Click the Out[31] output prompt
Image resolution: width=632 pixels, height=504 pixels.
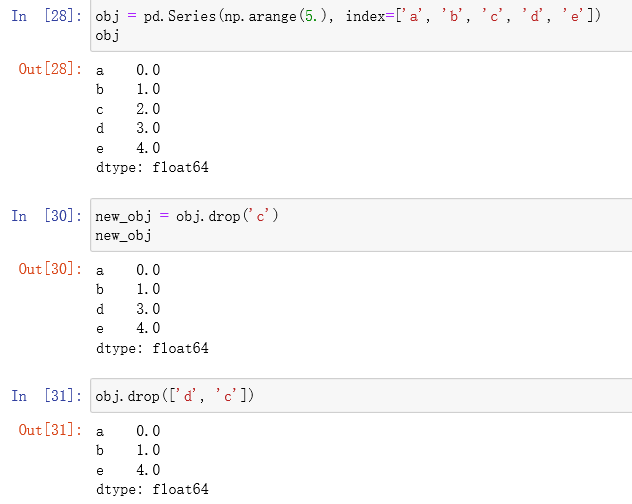(50, 430)
